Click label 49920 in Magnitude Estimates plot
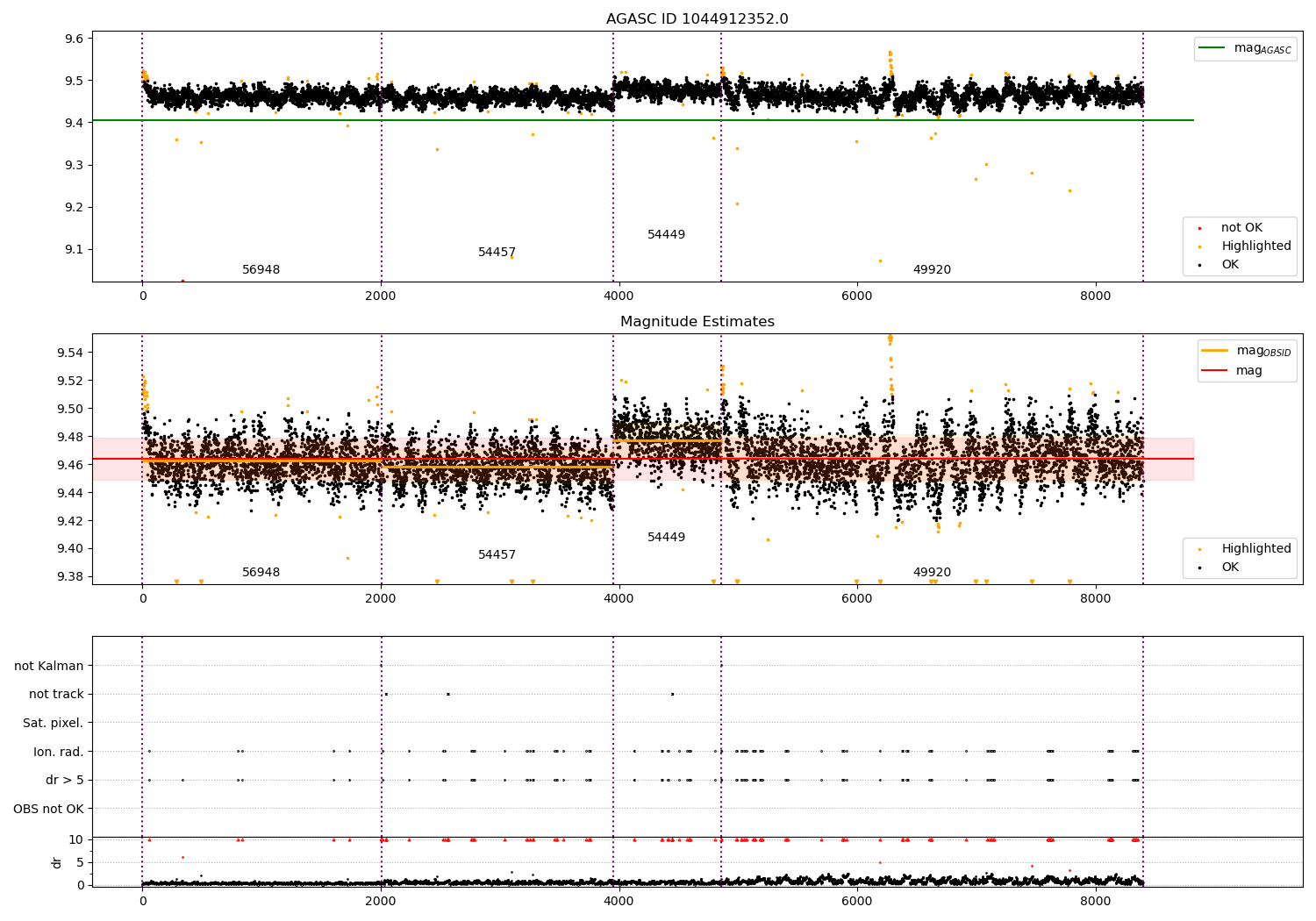 pos(932,573)
